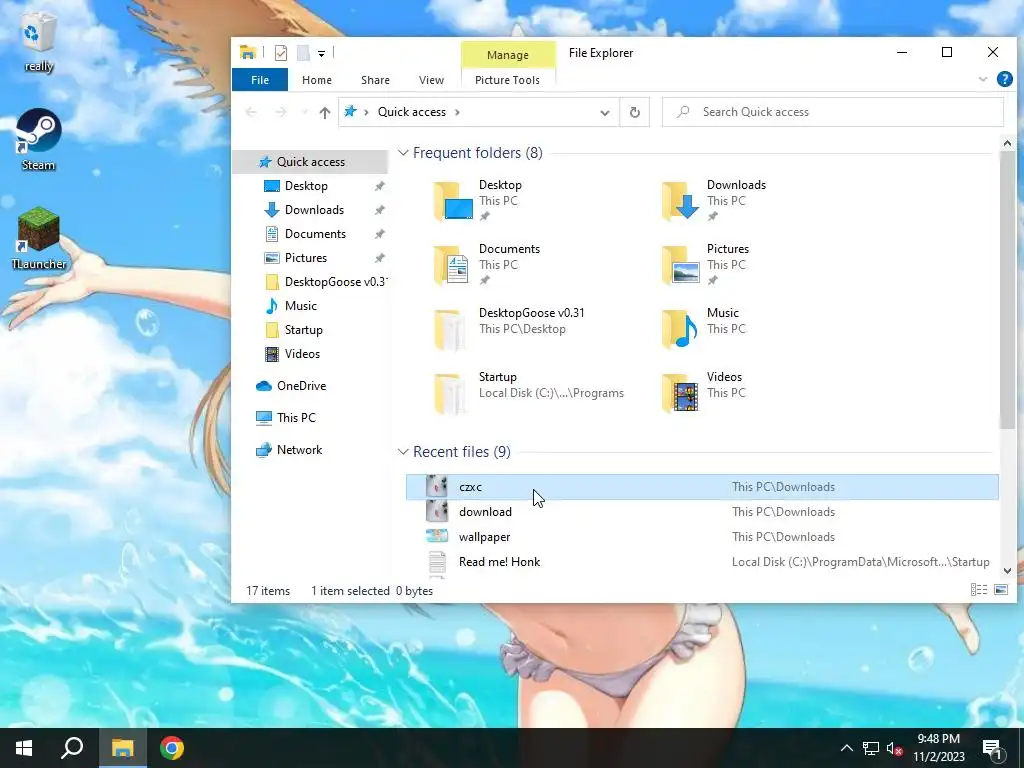Viewport: 1024px width, 768px height.
Task: Select Desktop in the navigation pane
Action: click(x=306, y=185)
